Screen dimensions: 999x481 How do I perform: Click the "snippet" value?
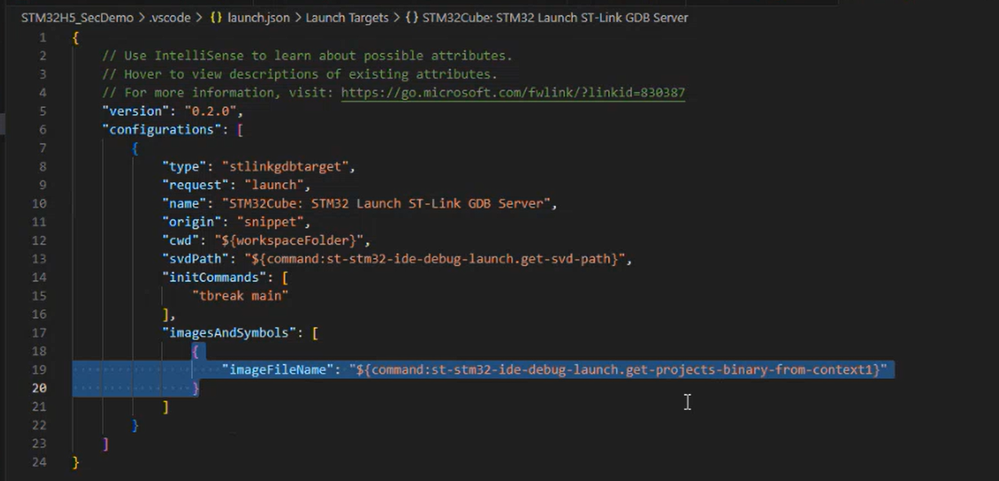tap(270, 222)
